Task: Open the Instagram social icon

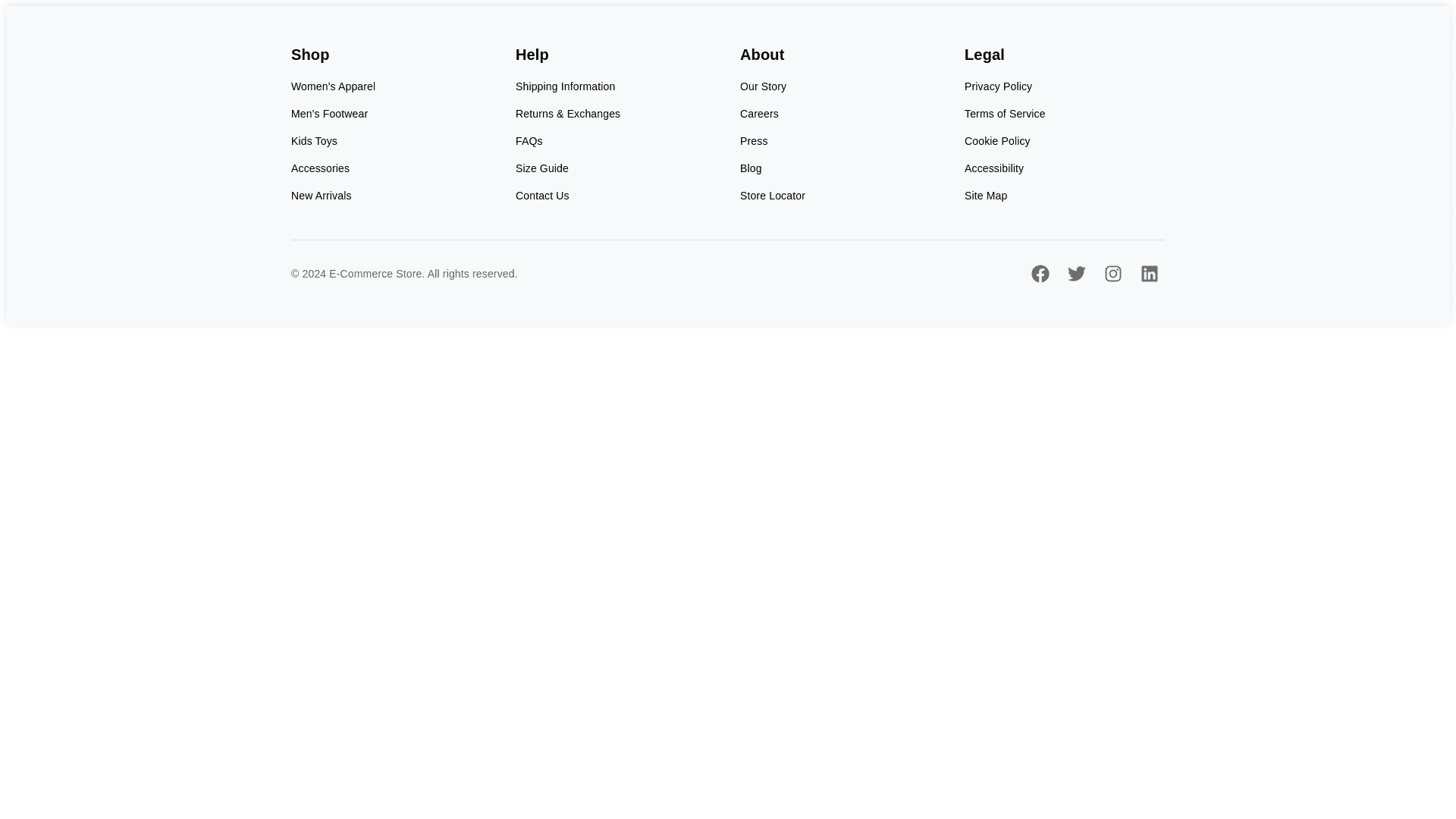Action: coord(1112,274)
